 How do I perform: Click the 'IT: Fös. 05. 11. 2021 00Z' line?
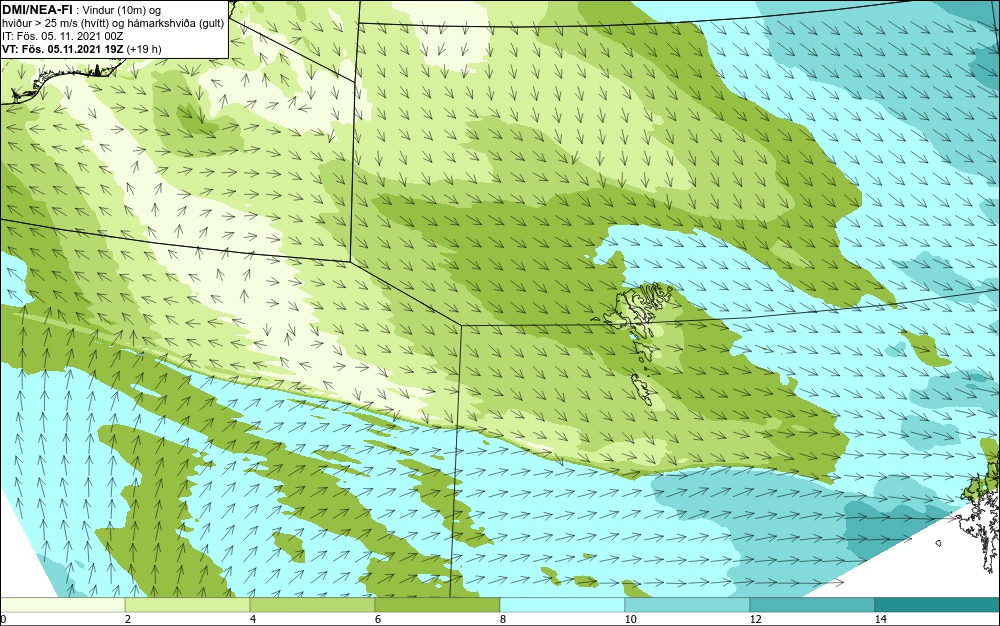click(62, 36)
